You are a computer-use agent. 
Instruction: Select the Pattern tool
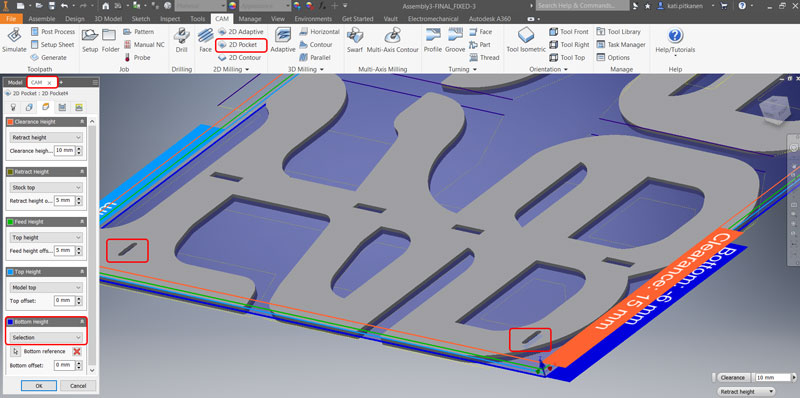point(138,32)
